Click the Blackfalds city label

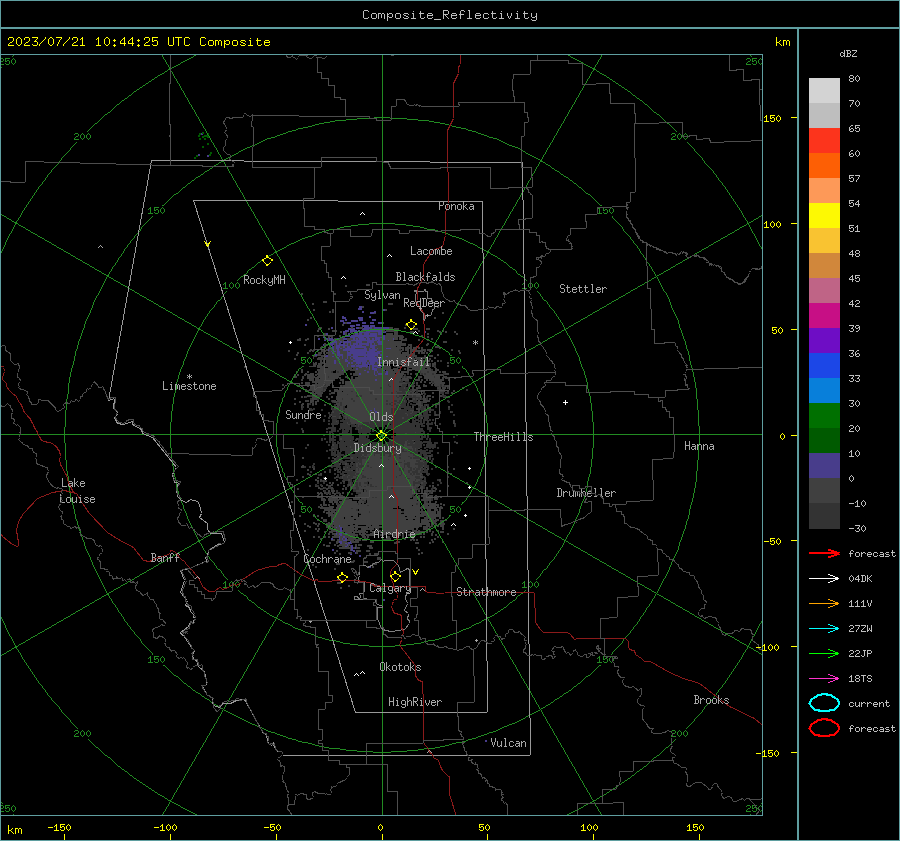click(x=425, y=277)
